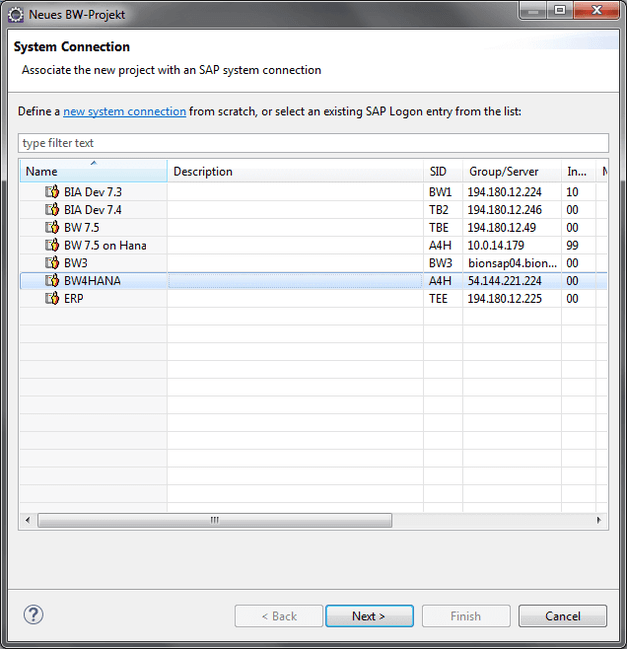This screenshot has height=649, width=627.
Task: Click server address 194.180.12.246
Action: (x=504, y=210)
